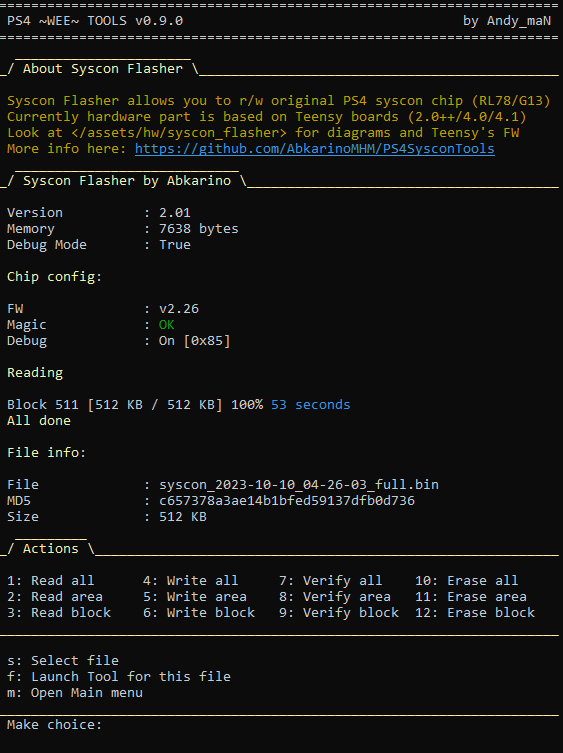
Task: Choose the 'Verify all' option
Action: click(330, 581)
